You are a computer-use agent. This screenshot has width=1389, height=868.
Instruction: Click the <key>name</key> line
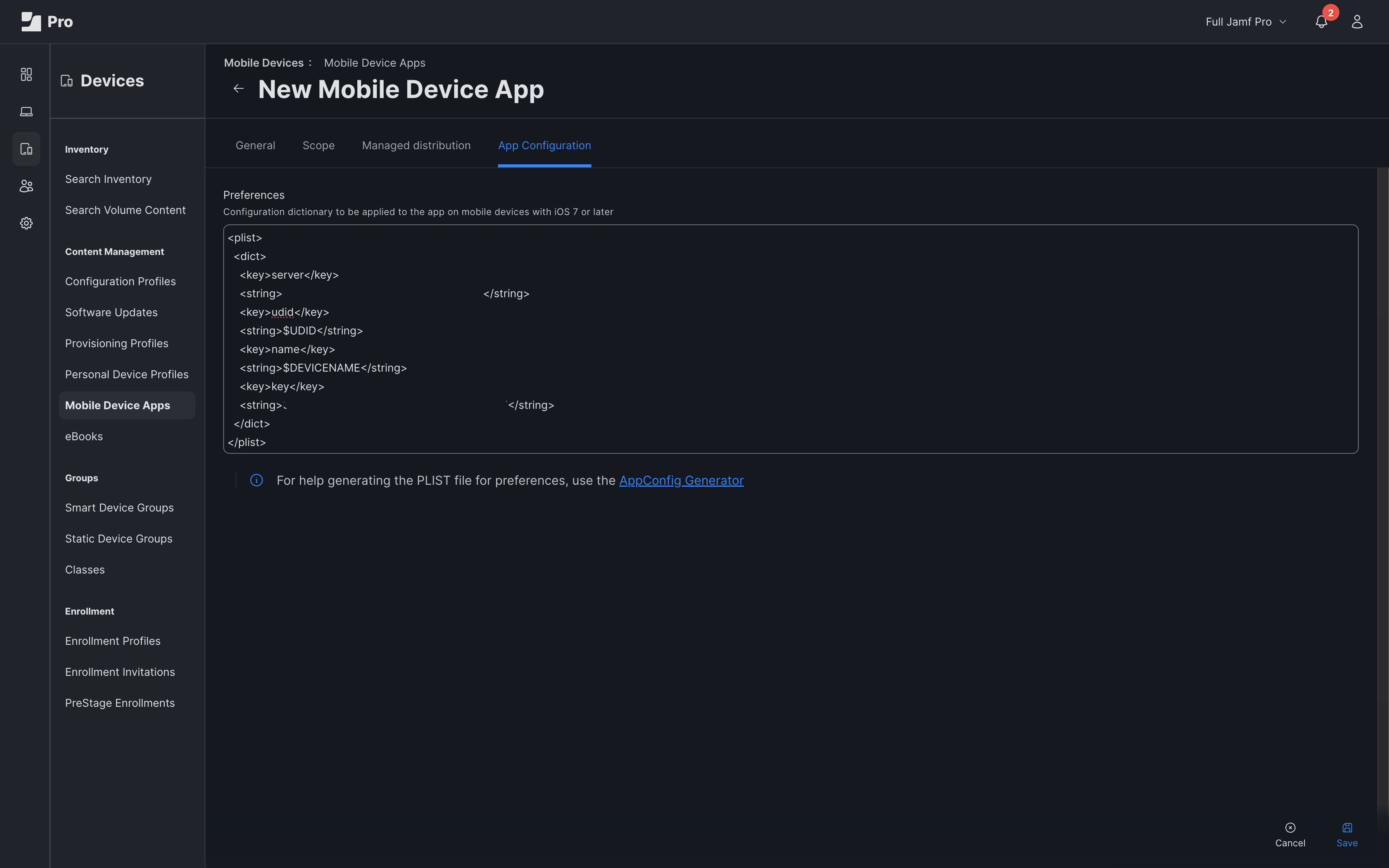point(287,350)
